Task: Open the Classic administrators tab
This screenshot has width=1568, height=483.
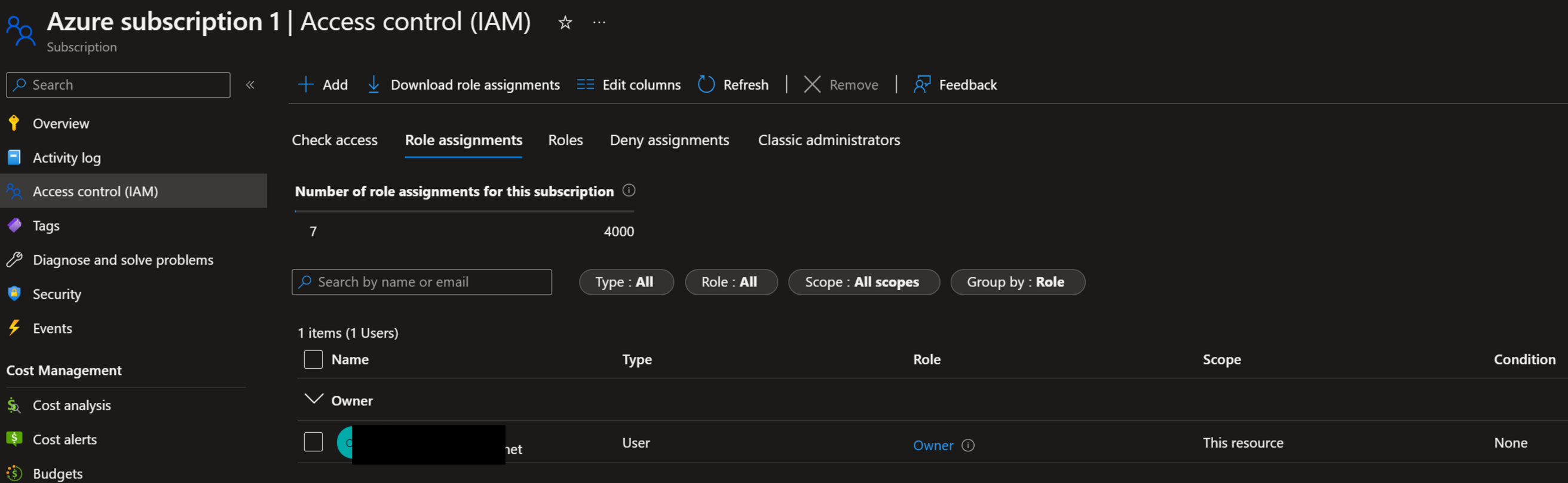Action: 829,140
